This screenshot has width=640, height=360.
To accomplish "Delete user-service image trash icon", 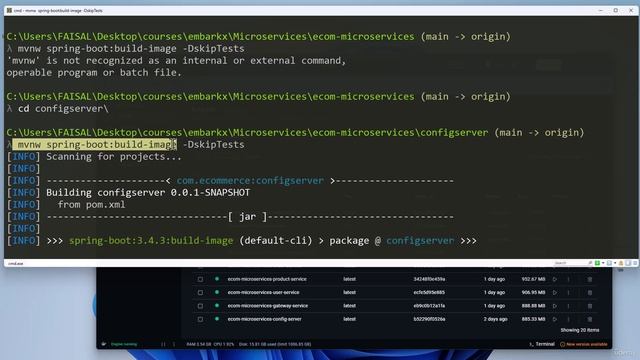I will point(589,293).
